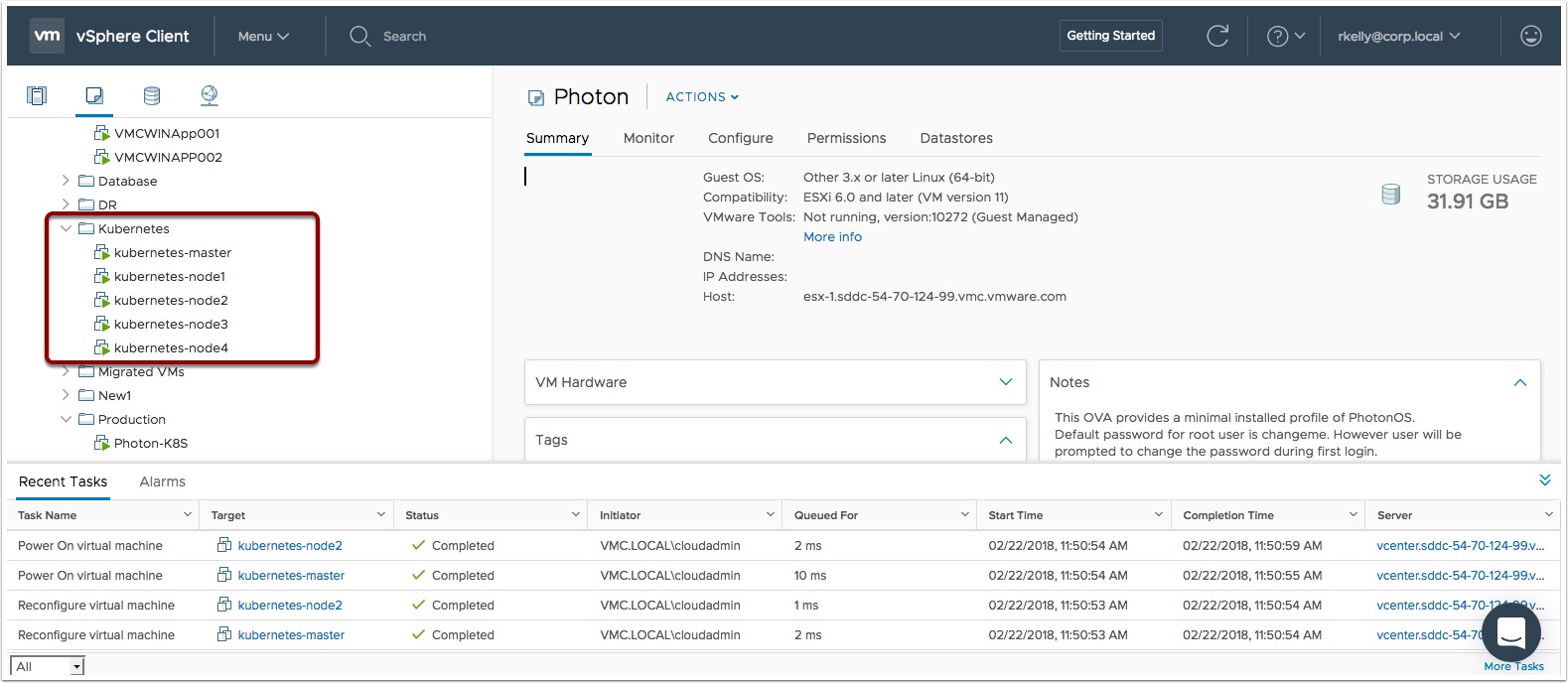Click the 31.91 GB storage usage value

[1467, 202]
